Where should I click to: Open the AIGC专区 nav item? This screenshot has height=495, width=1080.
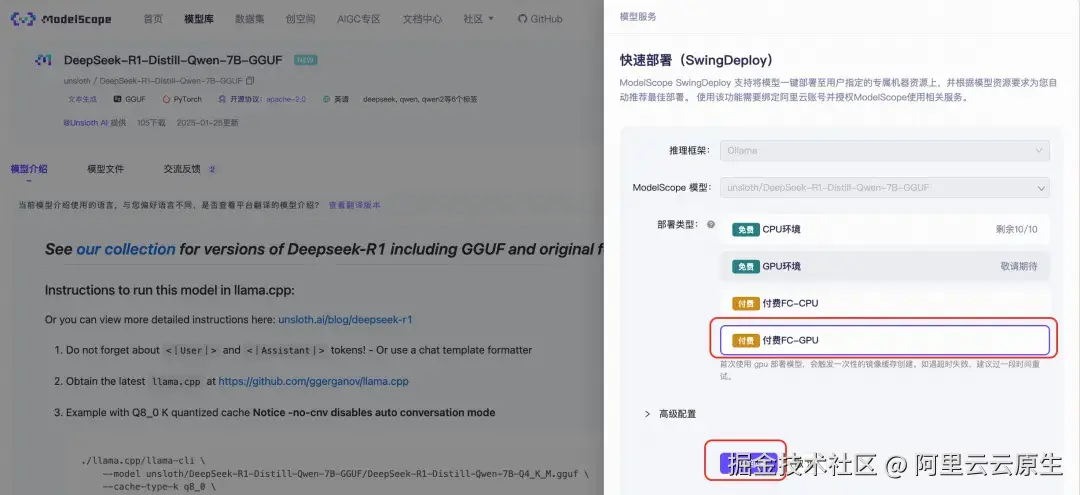tap(359, 19)
